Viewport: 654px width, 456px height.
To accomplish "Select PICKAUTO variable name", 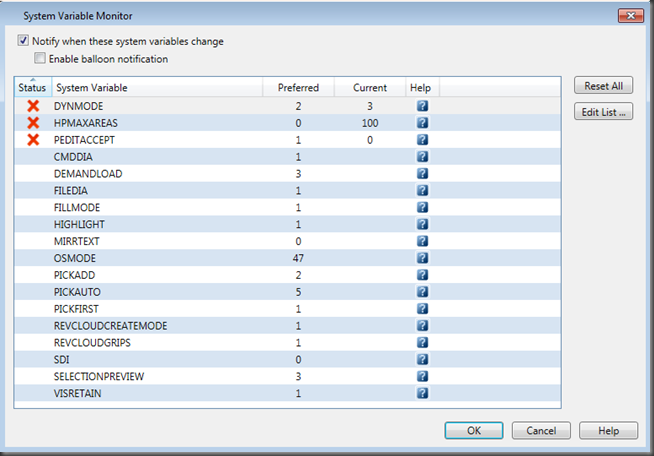I will pyautogui.click(x=77, y=292).
